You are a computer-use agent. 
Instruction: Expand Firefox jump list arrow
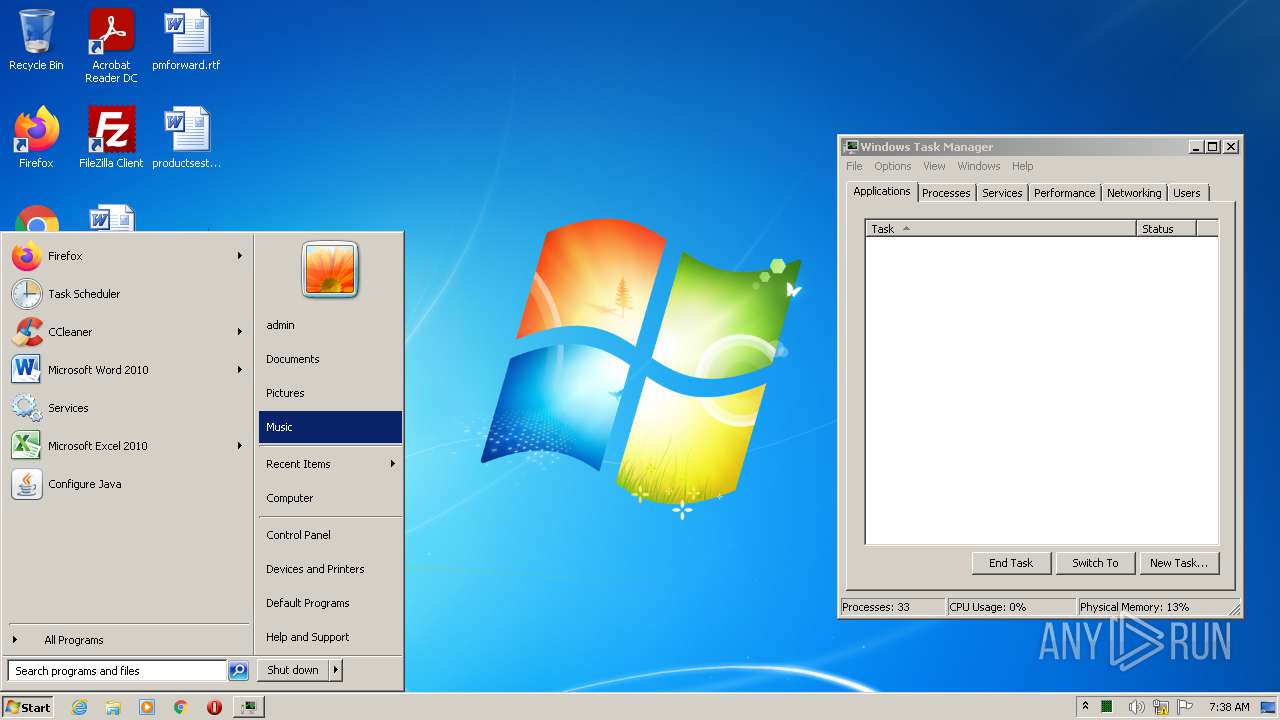[x=240, y=256]
